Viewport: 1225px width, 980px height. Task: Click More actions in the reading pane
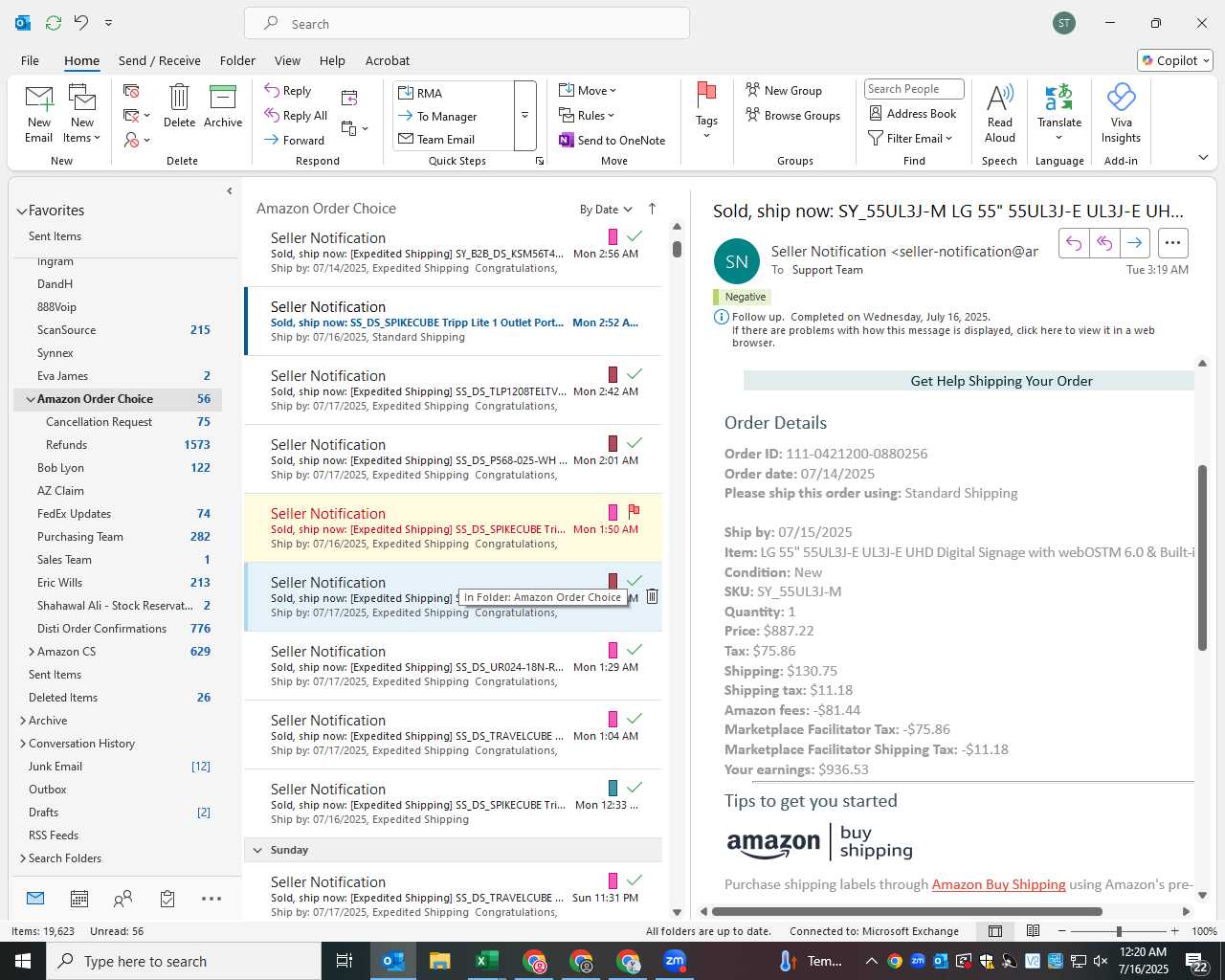point(1173,243)
